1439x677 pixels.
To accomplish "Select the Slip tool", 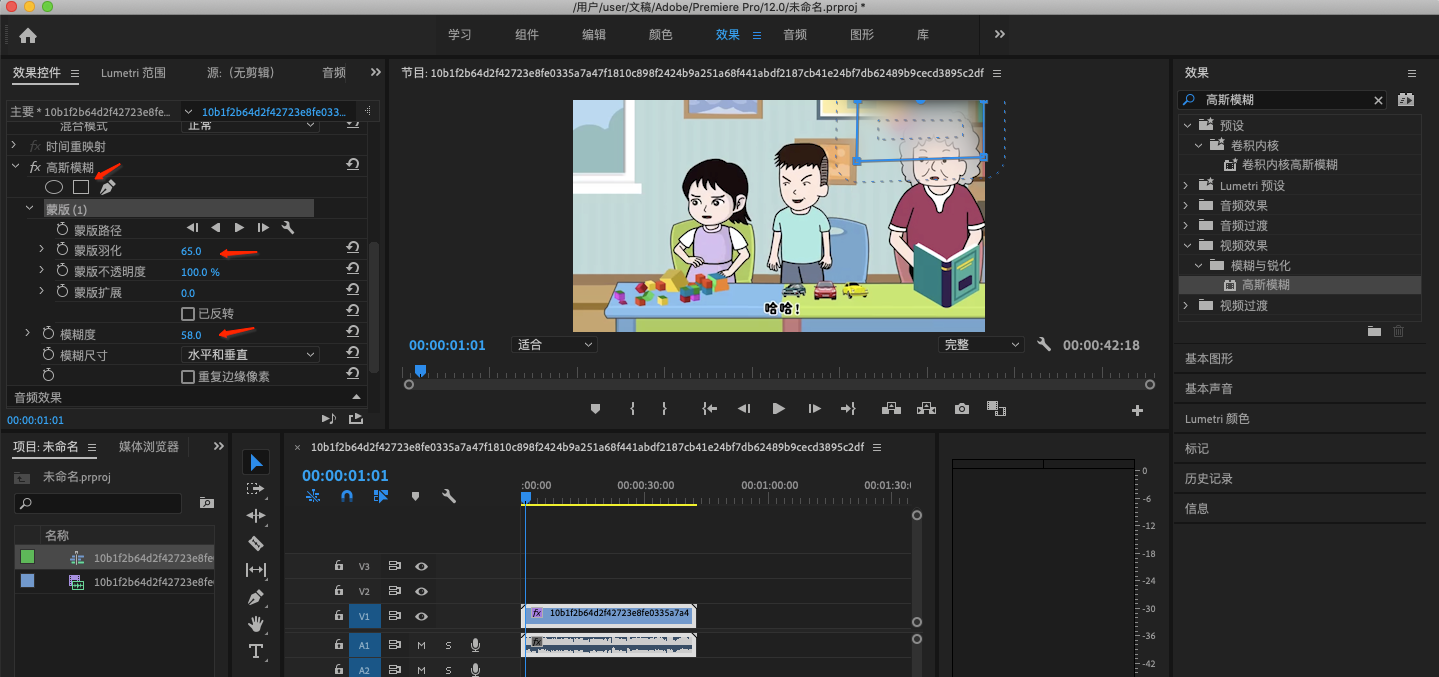I will (256, 570).
